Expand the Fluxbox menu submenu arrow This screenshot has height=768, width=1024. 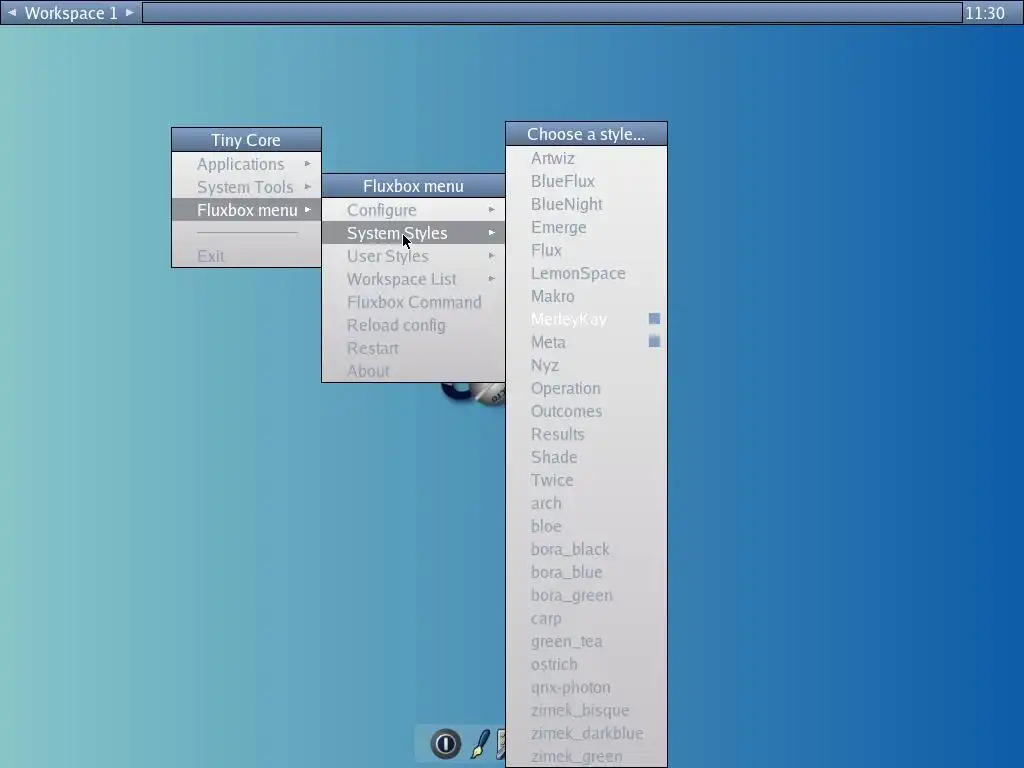pyautogui.click(x=308, y=210)
